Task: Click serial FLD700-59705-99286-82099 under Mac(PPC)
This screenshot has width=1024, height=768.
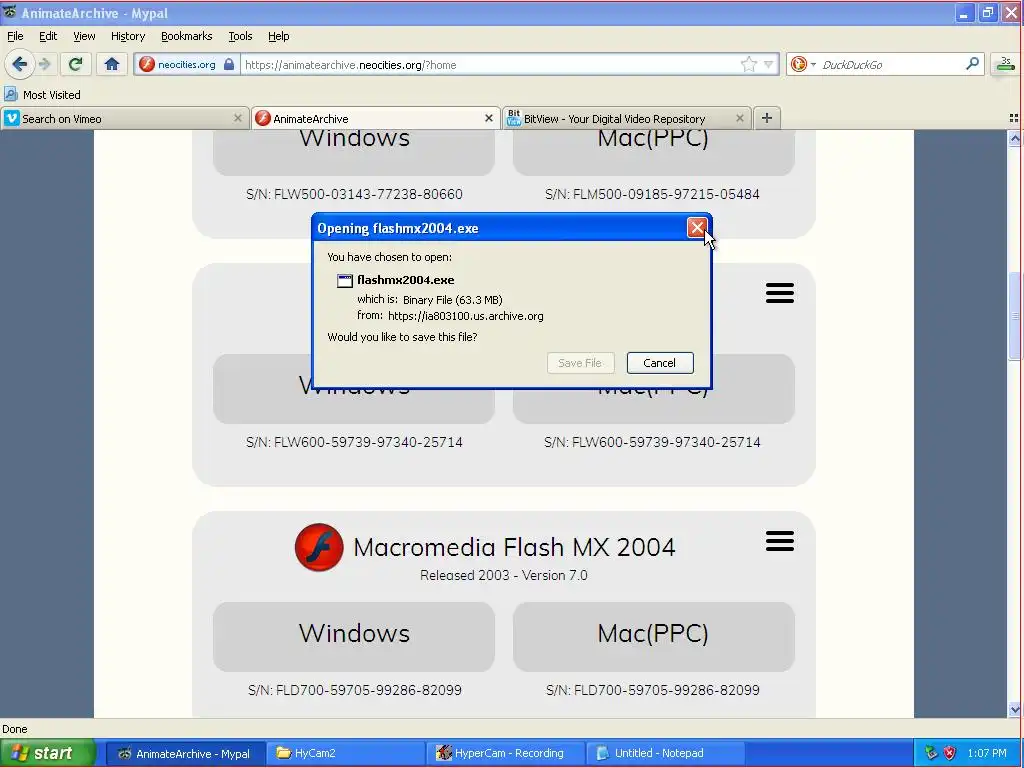Action: 652,690
